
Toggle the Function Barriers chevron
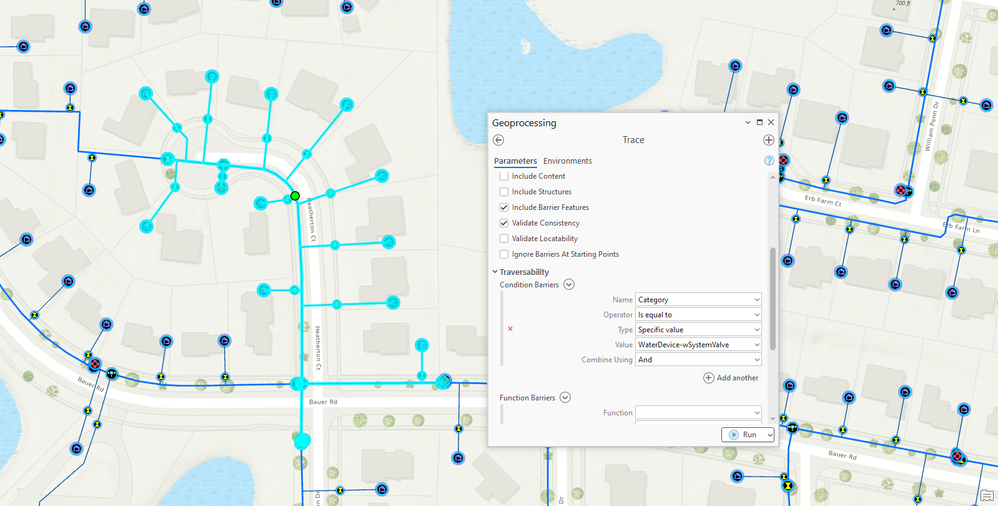pos(565,398)
